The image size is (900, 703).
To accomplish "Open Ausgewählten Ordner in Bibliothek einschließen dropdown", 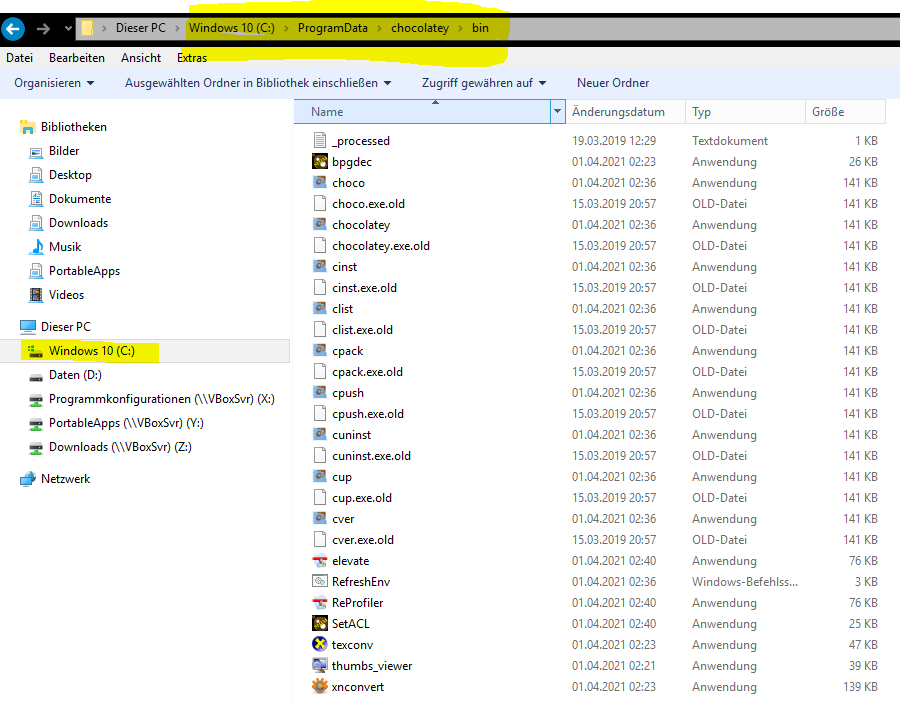I will coord(258,83).
